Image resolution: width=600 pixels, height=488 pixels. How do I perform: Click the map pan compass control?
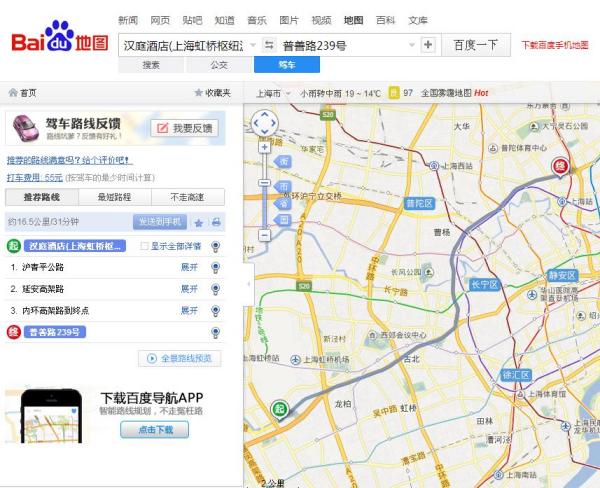point(264,123)
